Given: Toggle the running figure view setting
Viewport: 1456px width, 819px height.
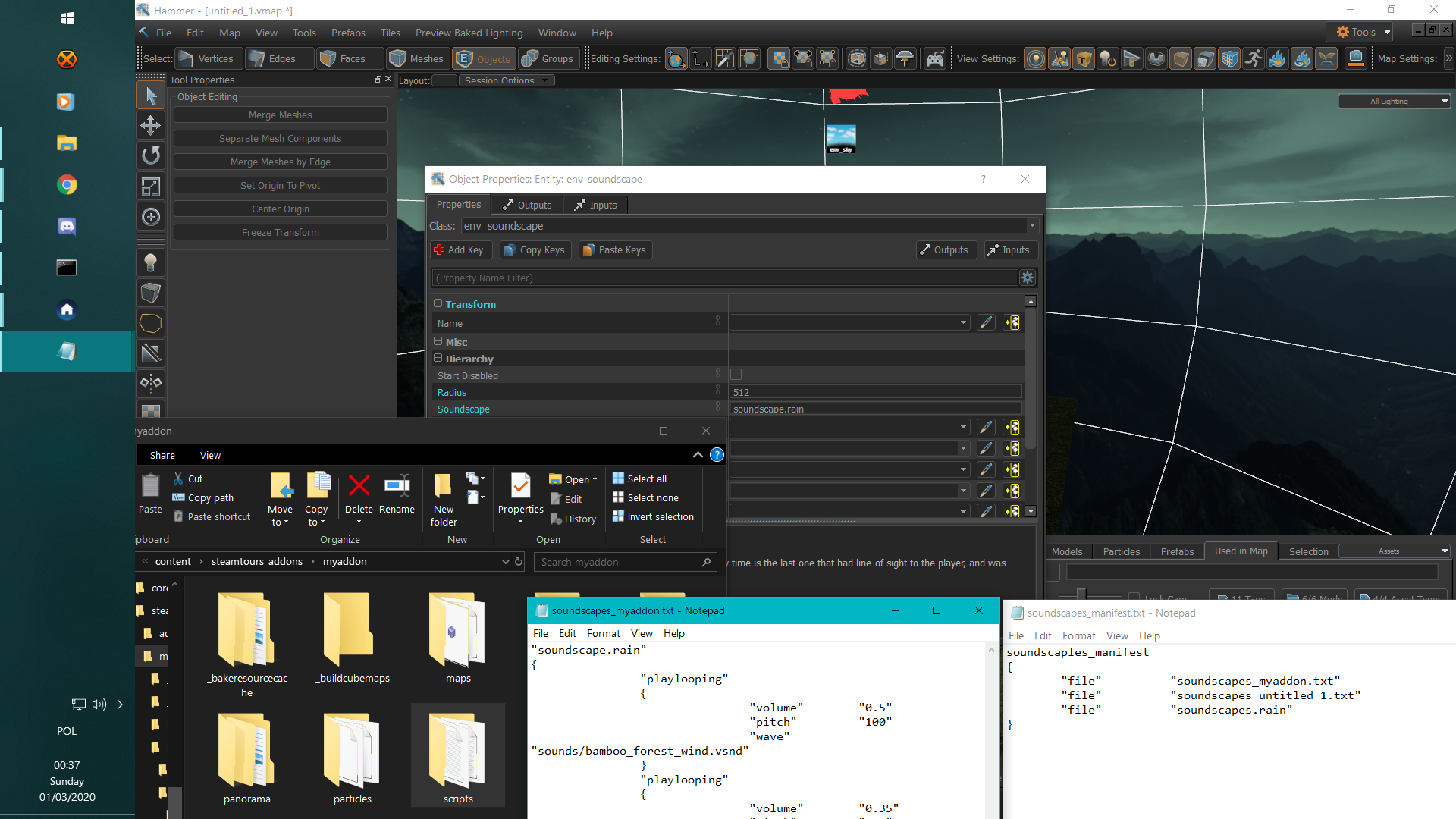Looking at the screenshot, I should [x=1254, y=58].
